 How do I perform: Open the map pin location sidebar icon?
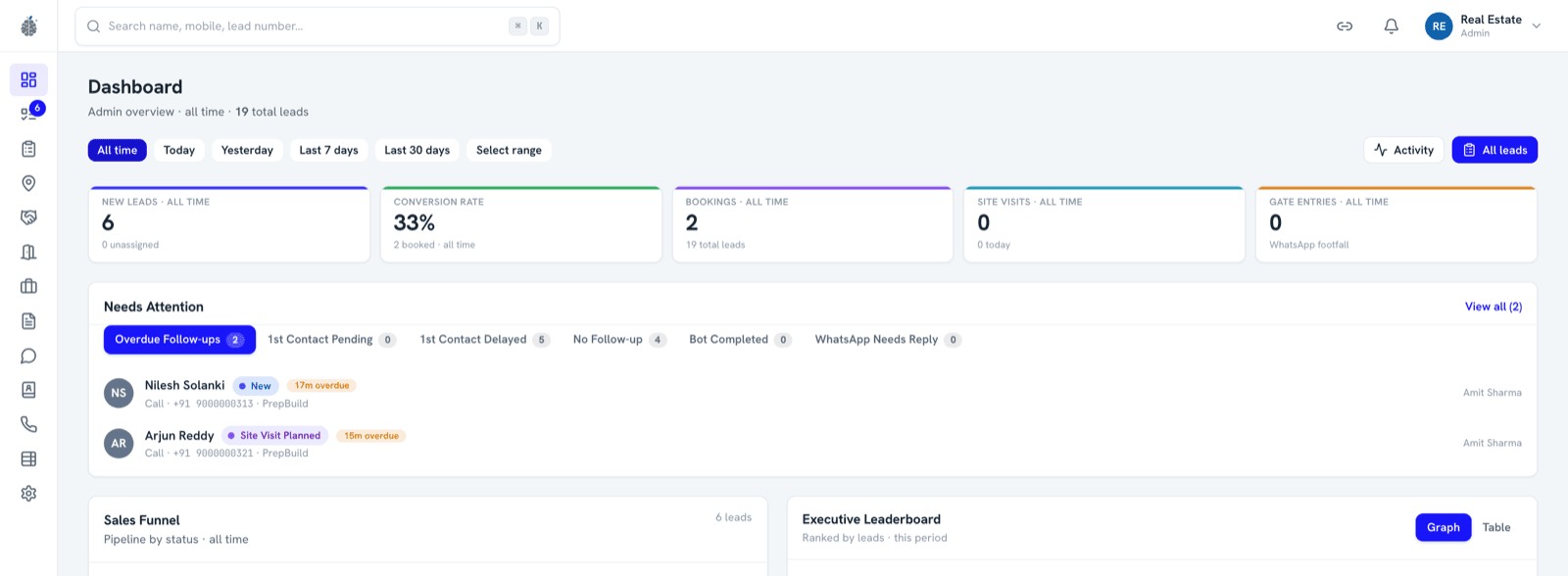(28, 183)
